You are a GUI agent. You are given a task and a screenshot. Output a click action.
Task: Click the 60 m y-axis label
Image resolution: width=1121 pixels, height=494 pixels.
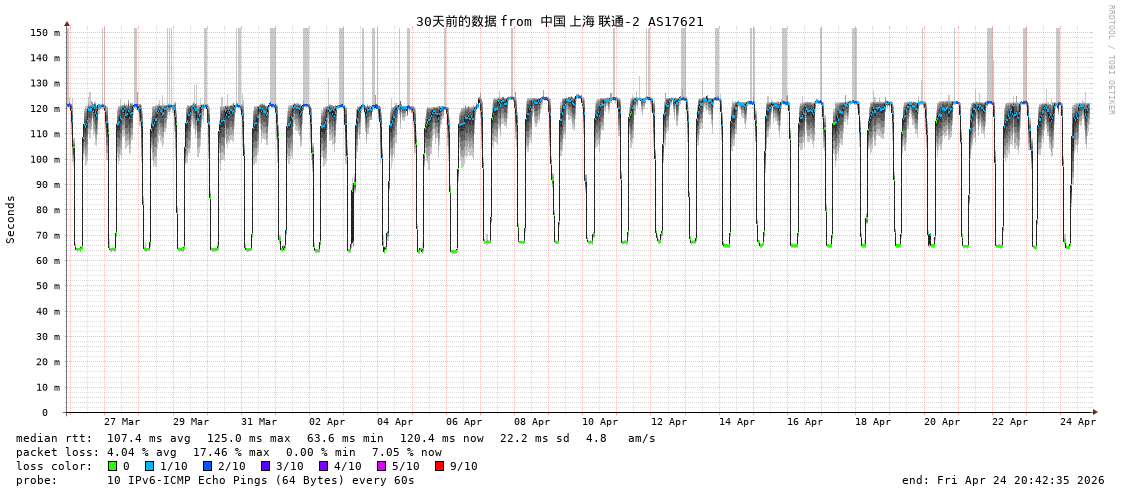[x=47, y=261]
